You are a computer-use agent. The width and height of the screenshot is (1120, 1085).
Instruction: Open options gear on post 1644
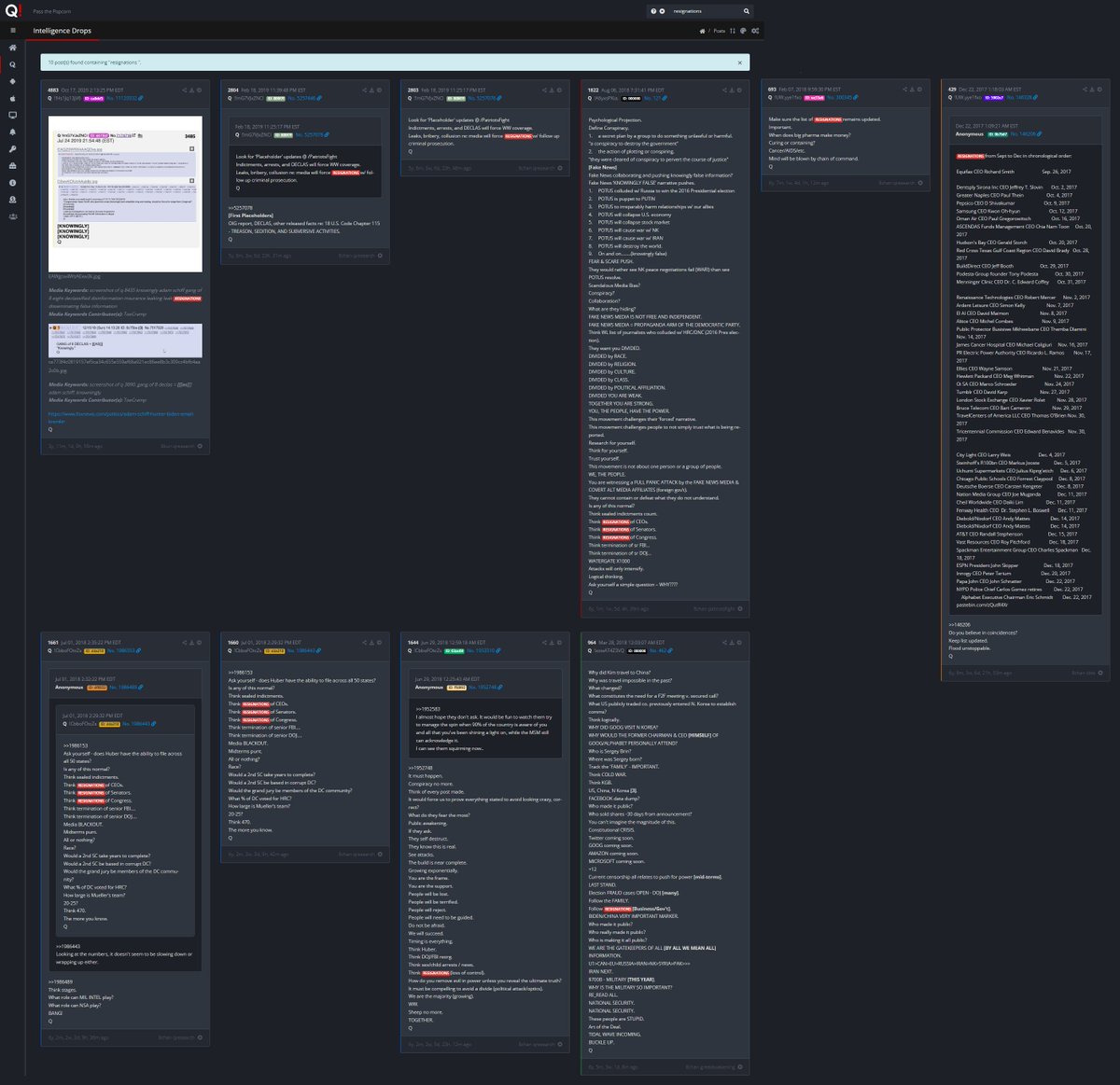(x=559, y=642)
